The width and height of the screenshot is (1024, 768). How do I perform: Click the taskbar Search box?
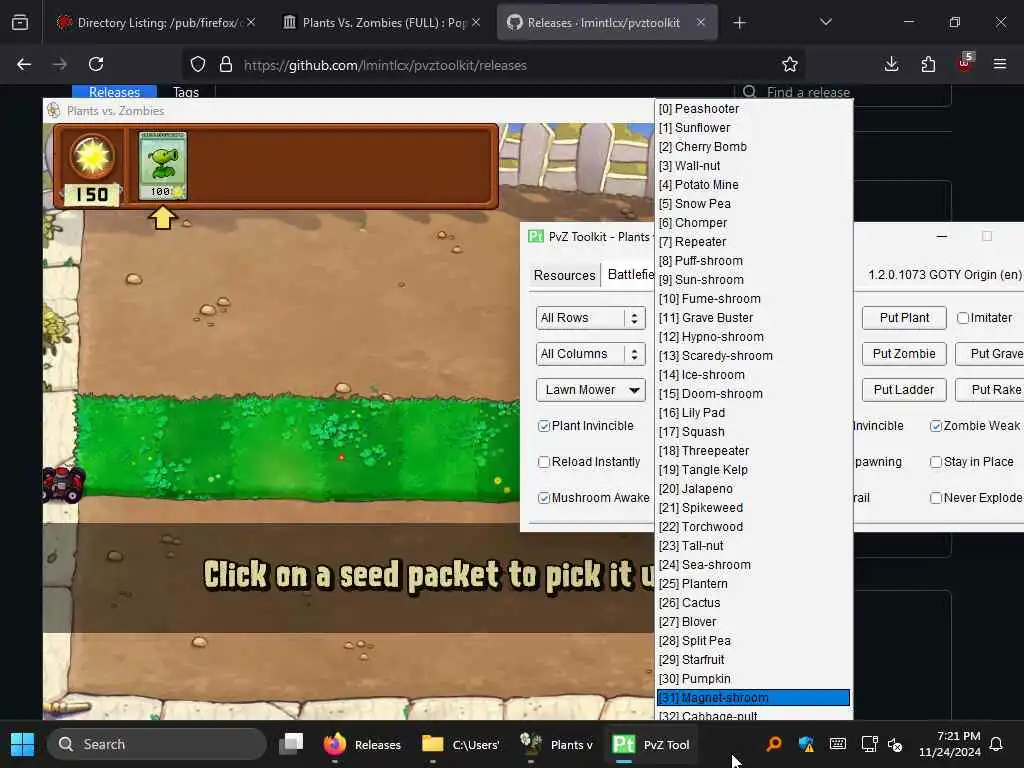coord(157,744)
